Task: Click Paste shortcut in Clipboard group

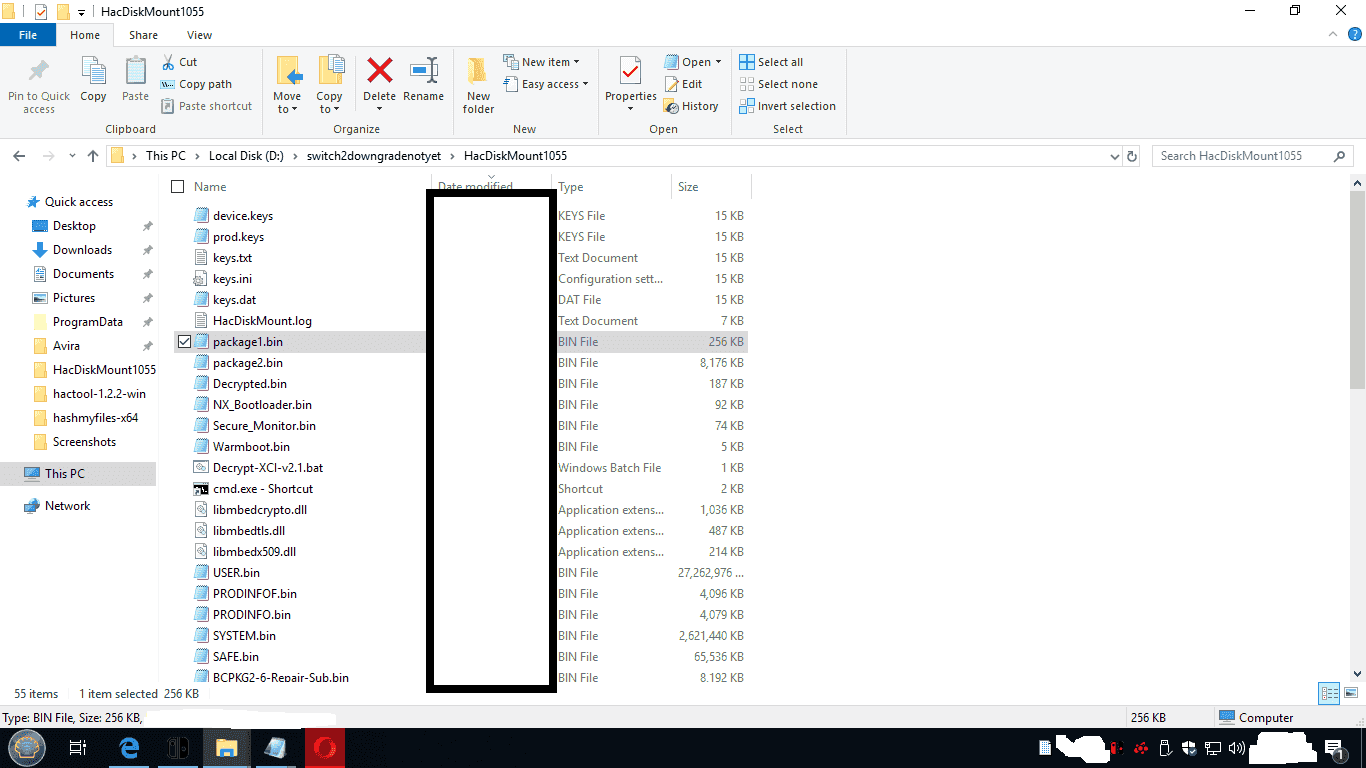Action: [206, 106]
